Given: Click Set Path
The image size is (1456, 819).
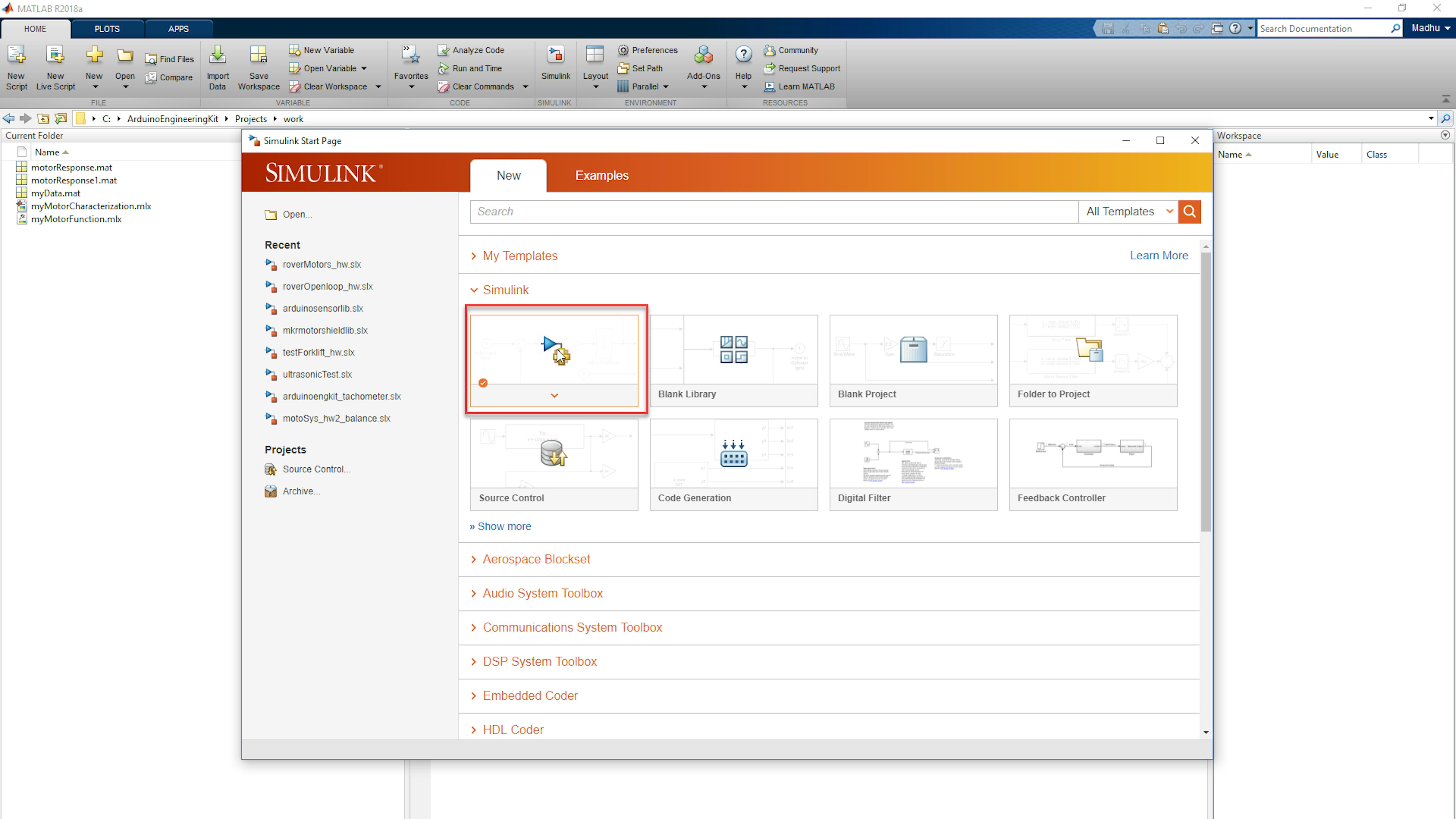Looking at the screenshot, I should tap(640, 68).
